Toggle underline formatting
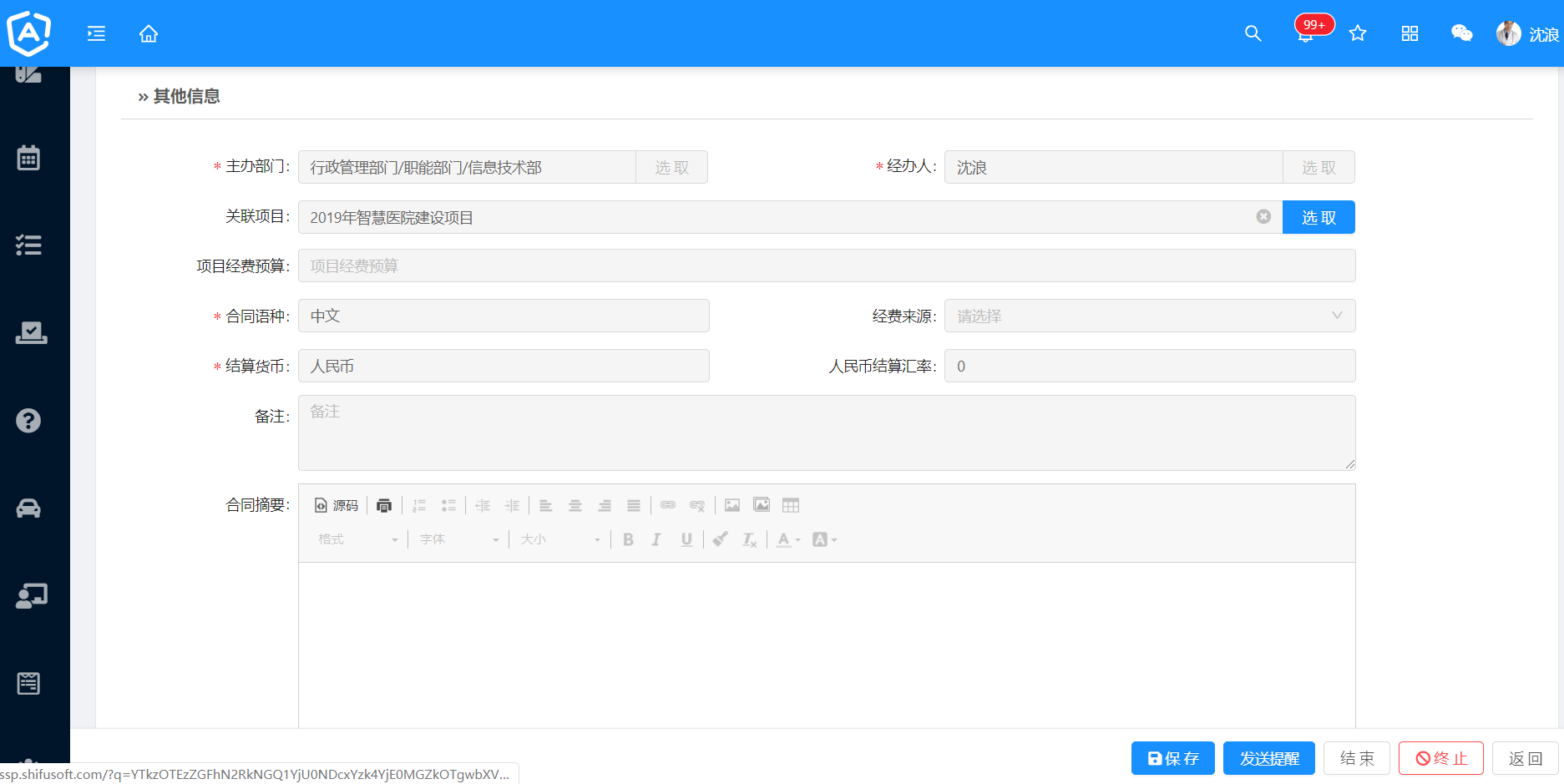The image size is (1564, 784). pos(686,539)
